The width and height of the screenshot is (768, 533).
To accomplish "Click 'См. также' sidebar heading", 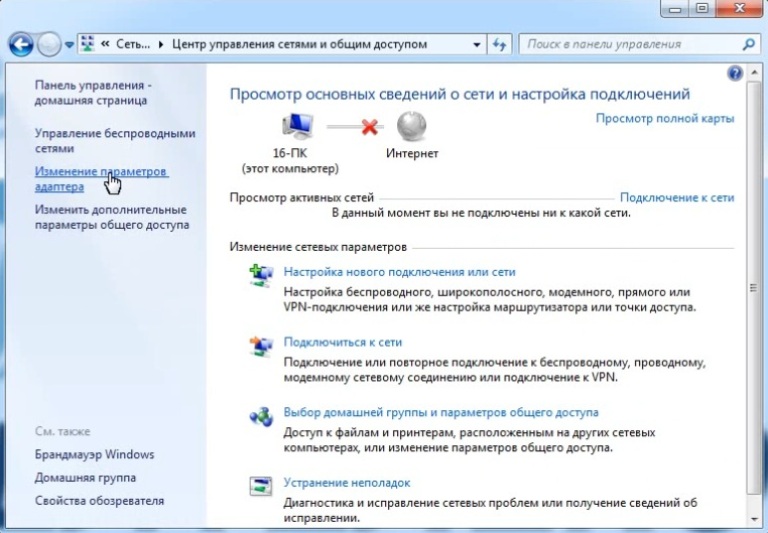I will [x=63, y=431].
